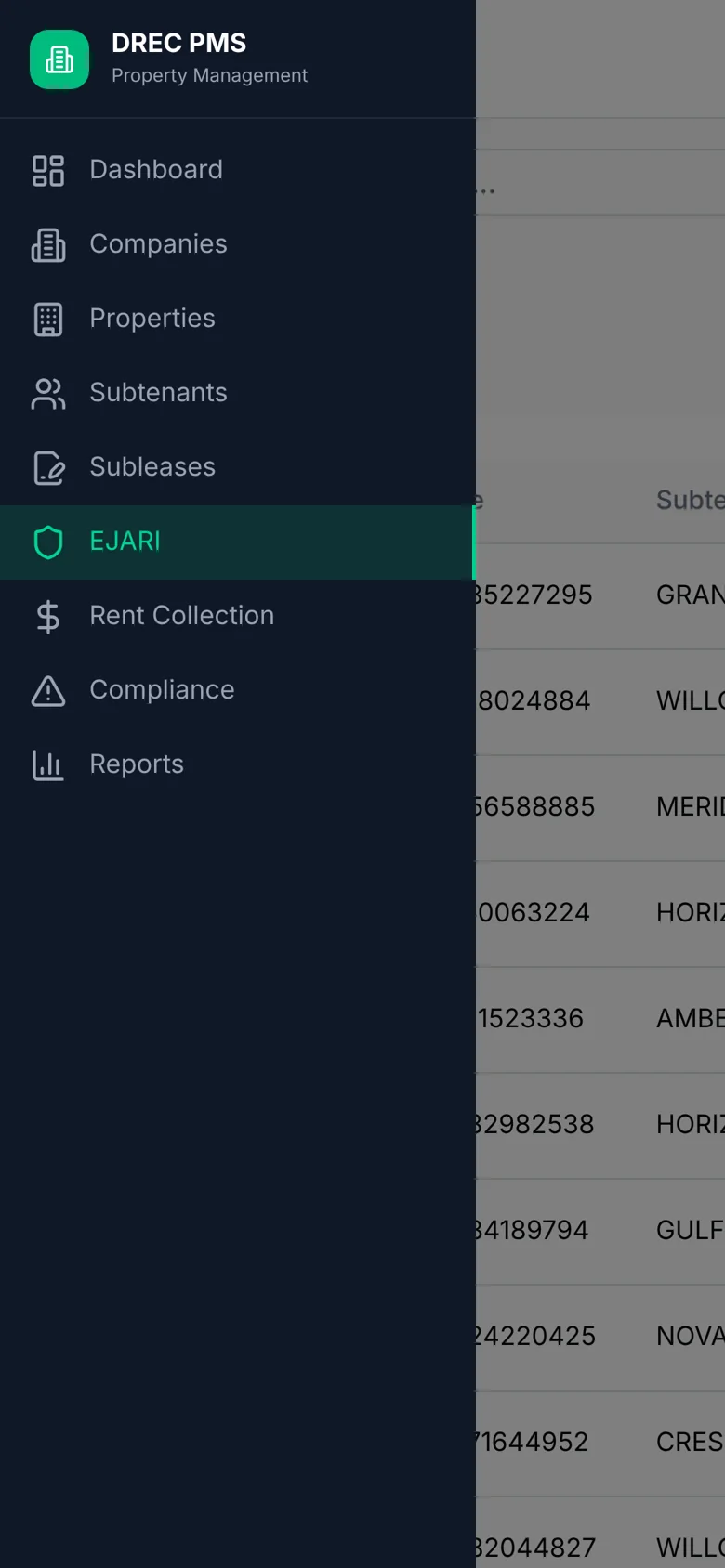725x1568 pixels.
Task: Click the partially visible Subte column header
Action: coord(690,501)
